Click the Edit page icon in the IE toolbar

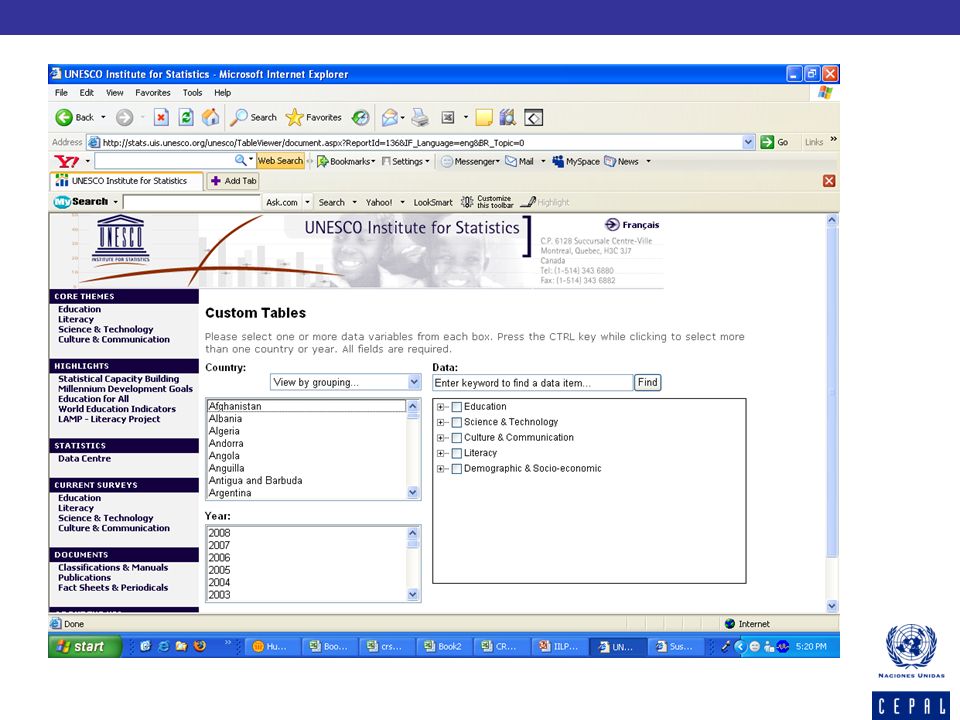(448, 117)
